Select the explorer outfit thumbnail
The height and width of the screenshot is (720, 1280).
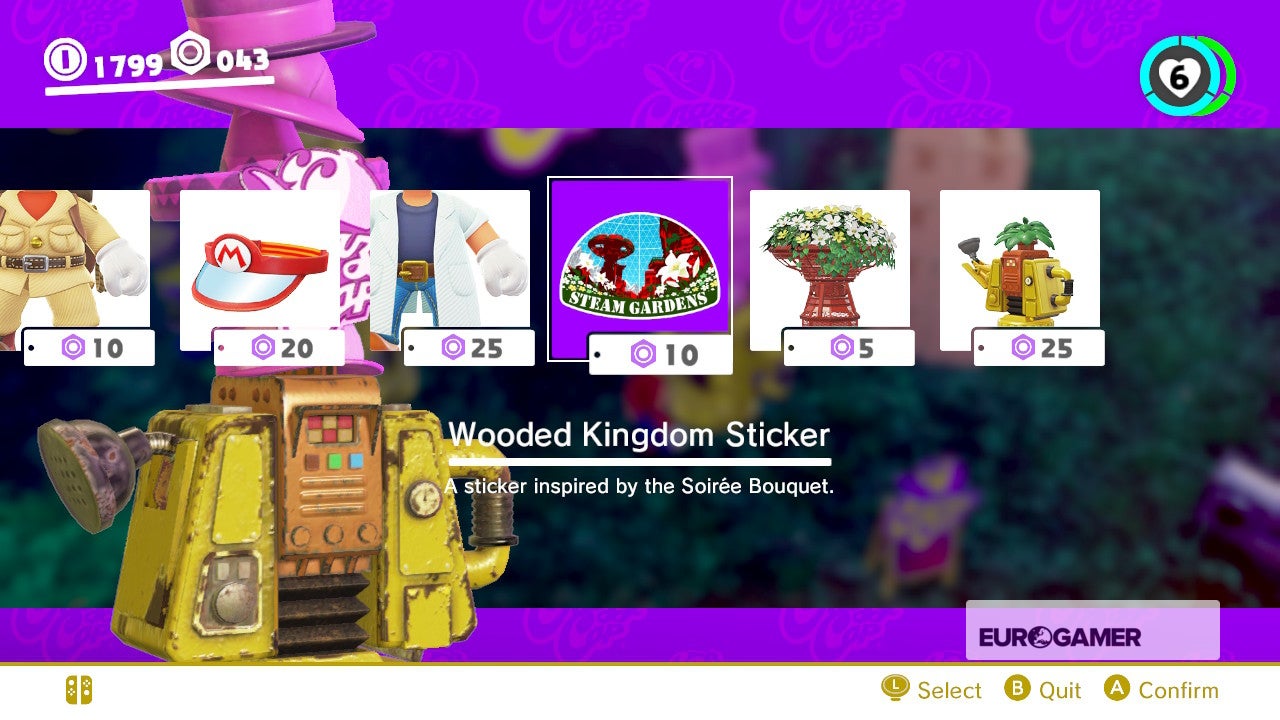(75, 270)
